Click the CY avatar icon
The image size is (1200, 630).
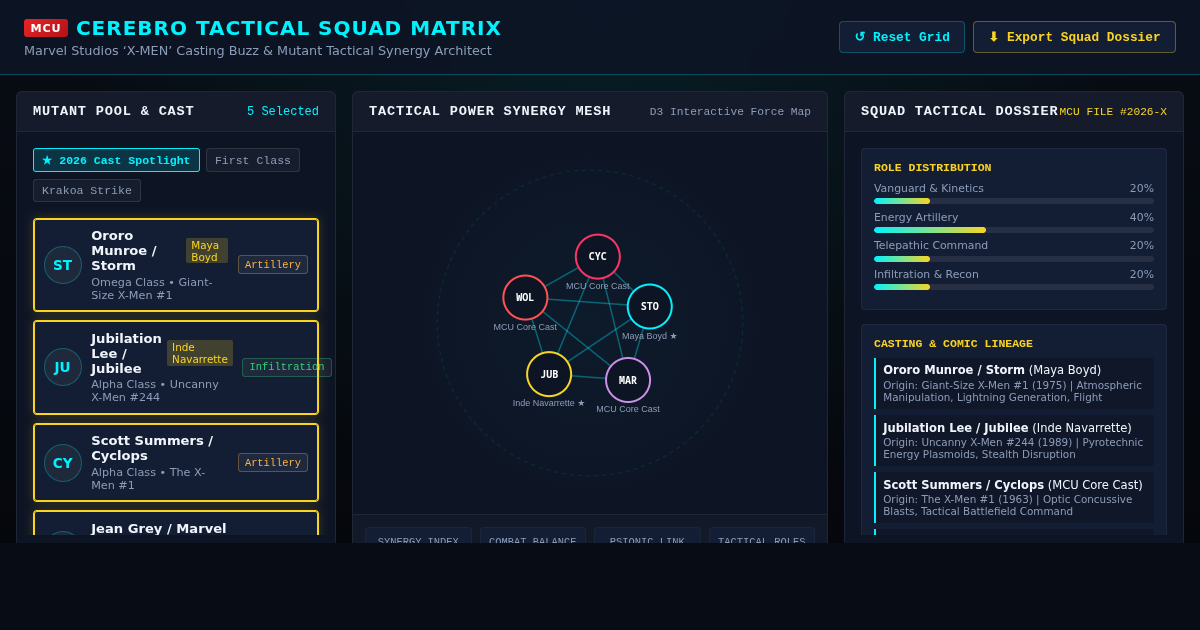tap(63, 463)
